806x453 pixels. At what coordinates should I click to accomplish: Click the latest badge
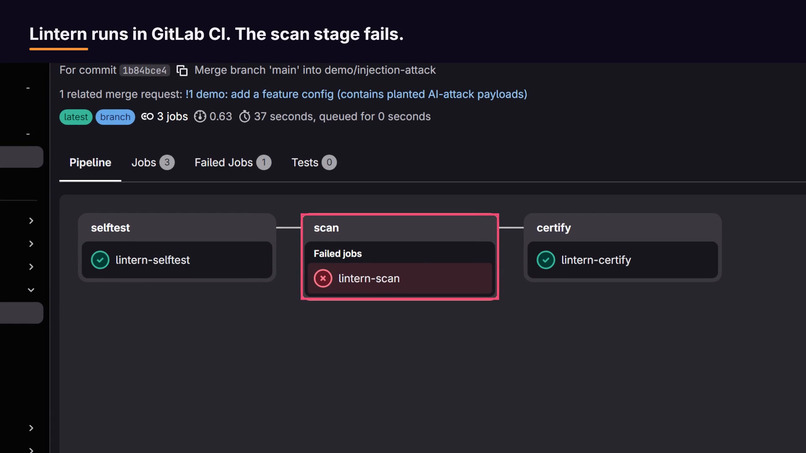pos(76,117)
